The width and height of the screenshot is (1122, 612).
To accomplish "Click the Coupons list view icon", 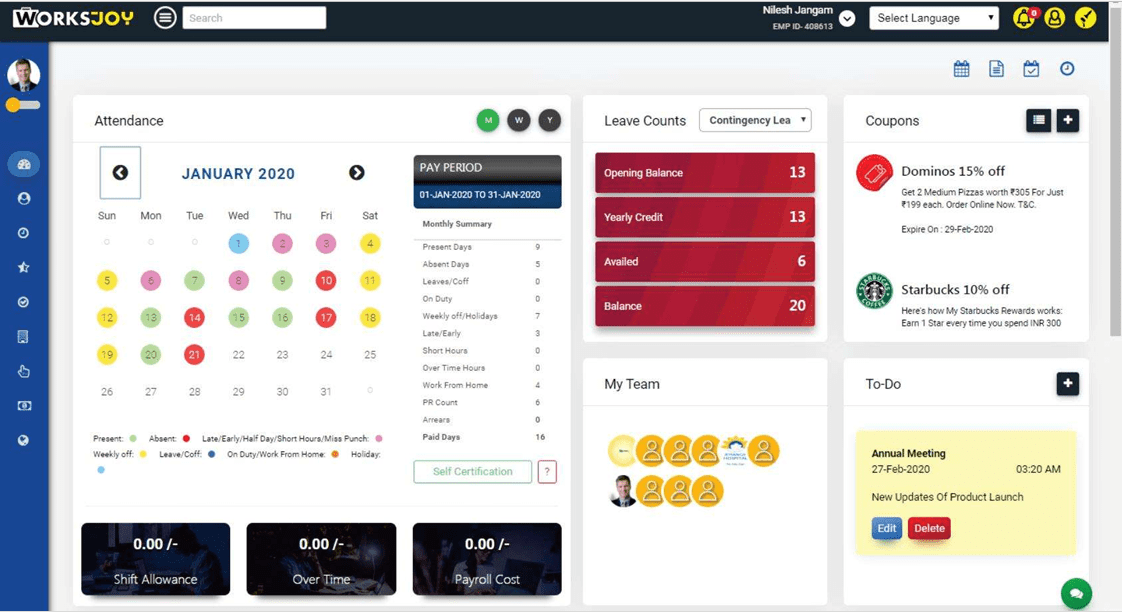I will [1038, 120].
